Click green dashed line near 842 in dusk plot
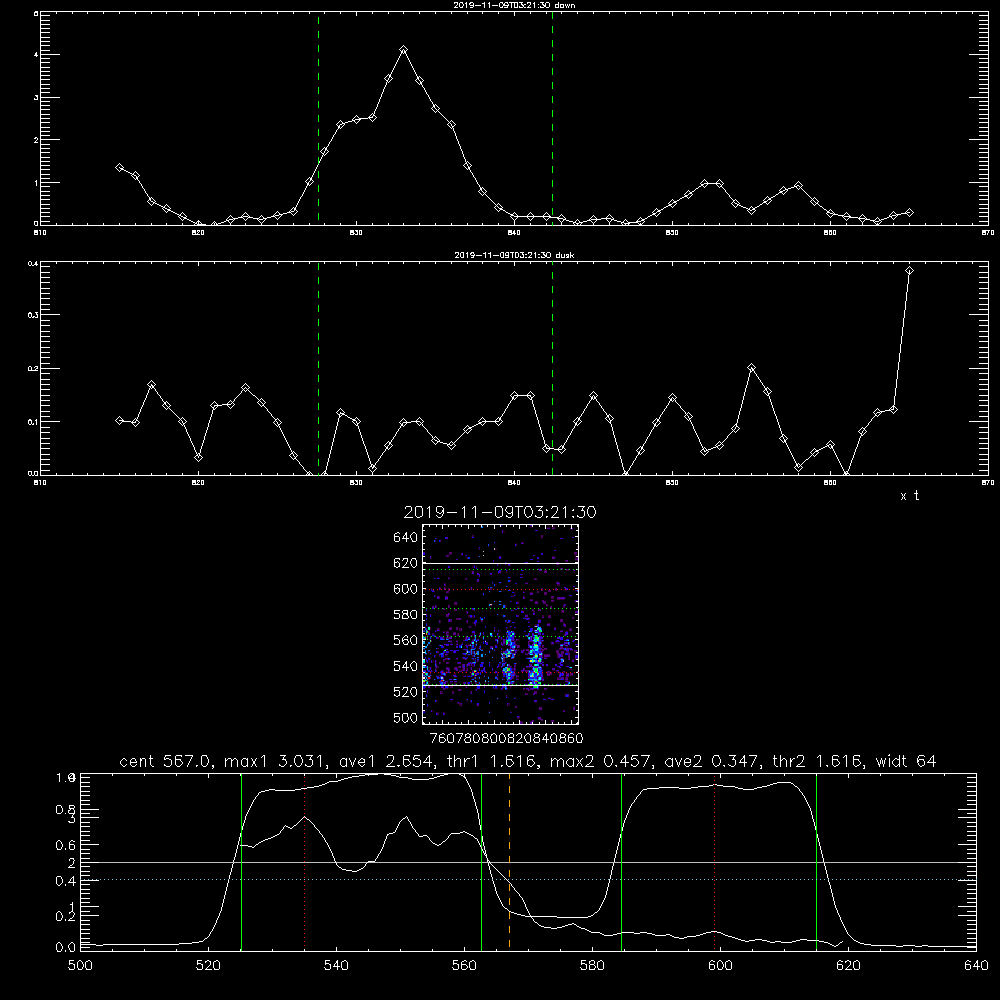The width and height of the screenshot is (1000, 1000). coord(552,368)
